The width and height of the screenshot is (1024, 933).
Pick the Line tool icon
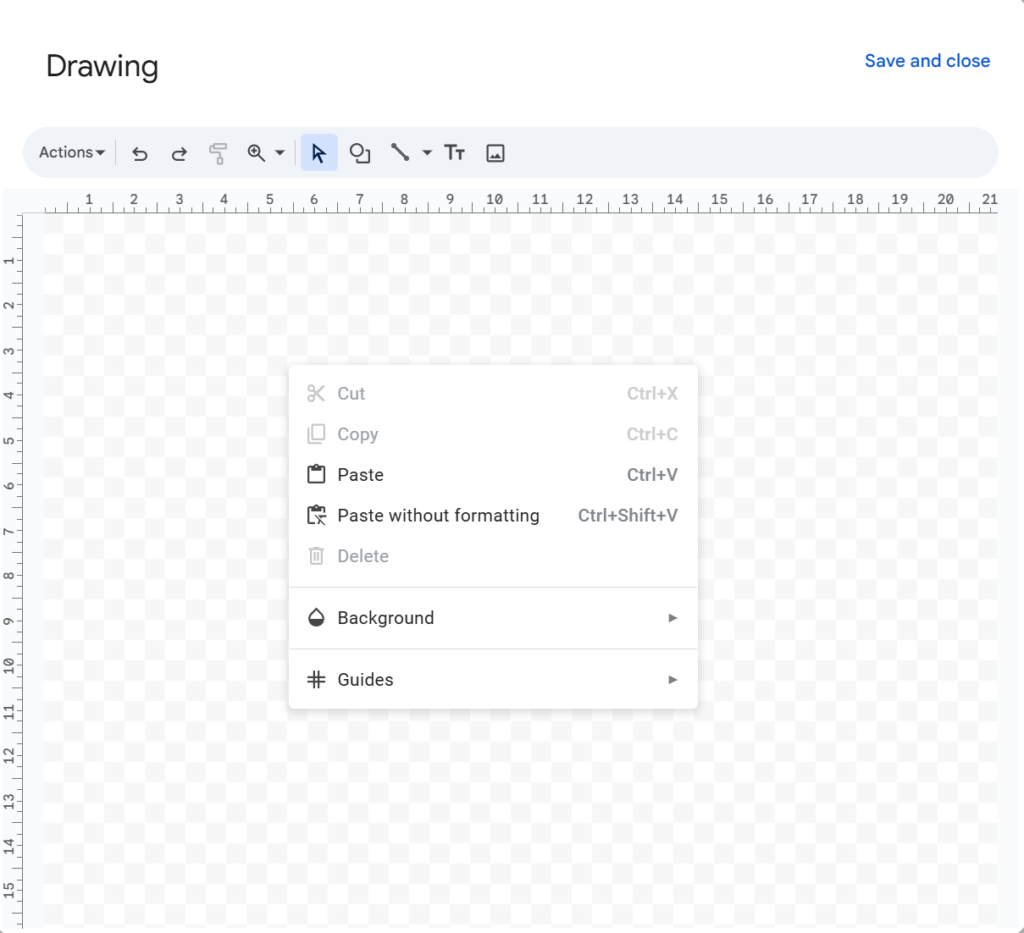click(400, 153)
